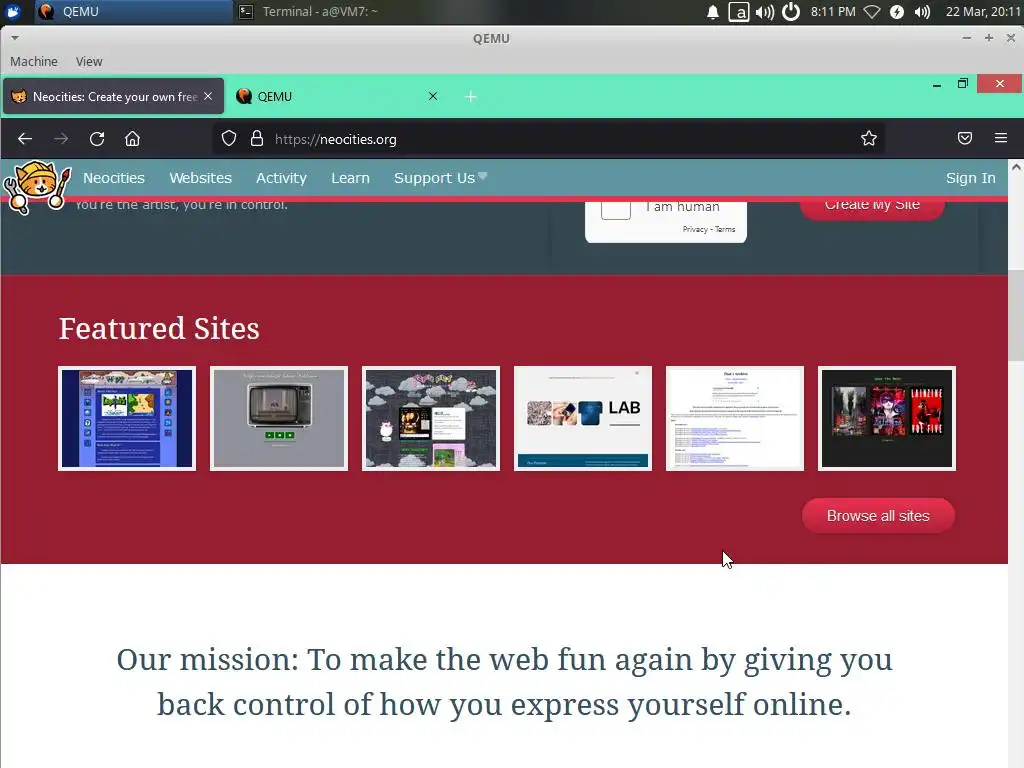Screen dimensions: 1024x768
Task: Click Browse all sites button
Action: [878, 516]
